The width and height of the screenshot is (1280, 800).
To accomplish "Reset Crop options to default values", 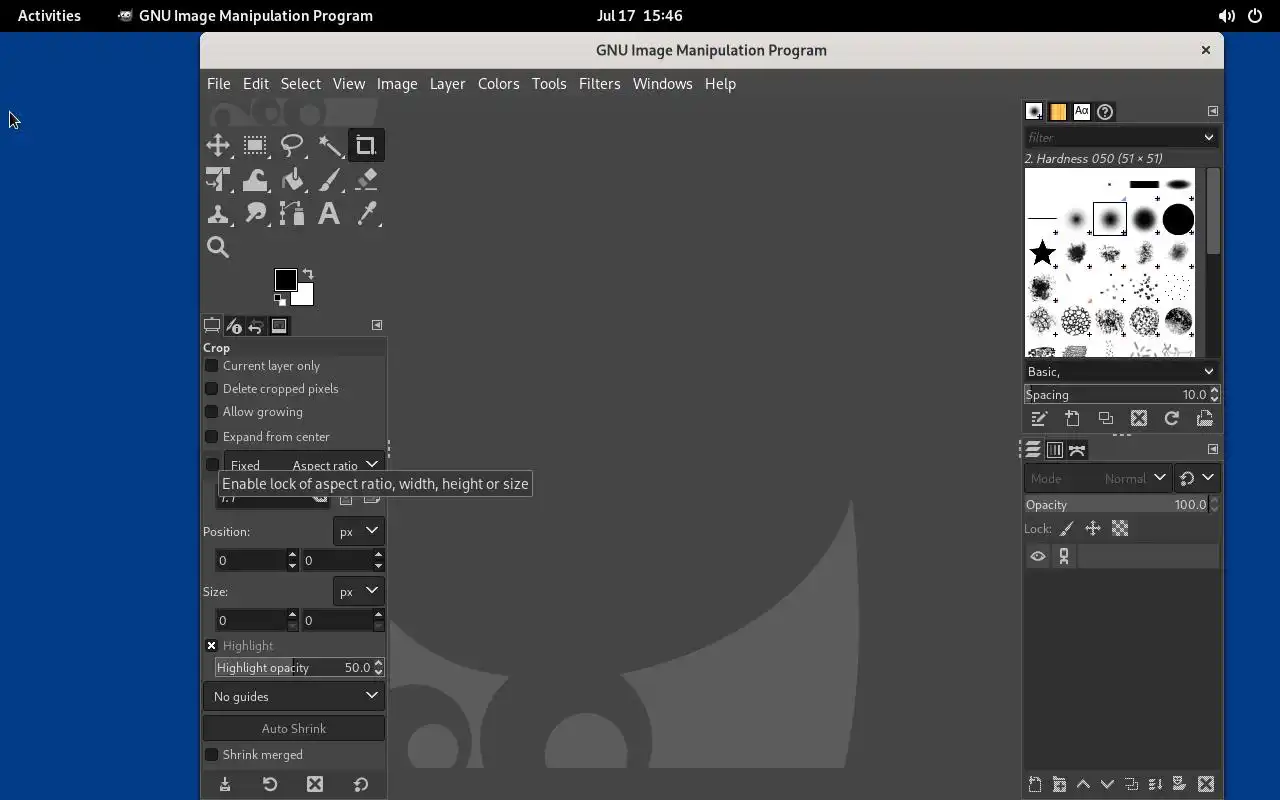I will coord(361,784).
